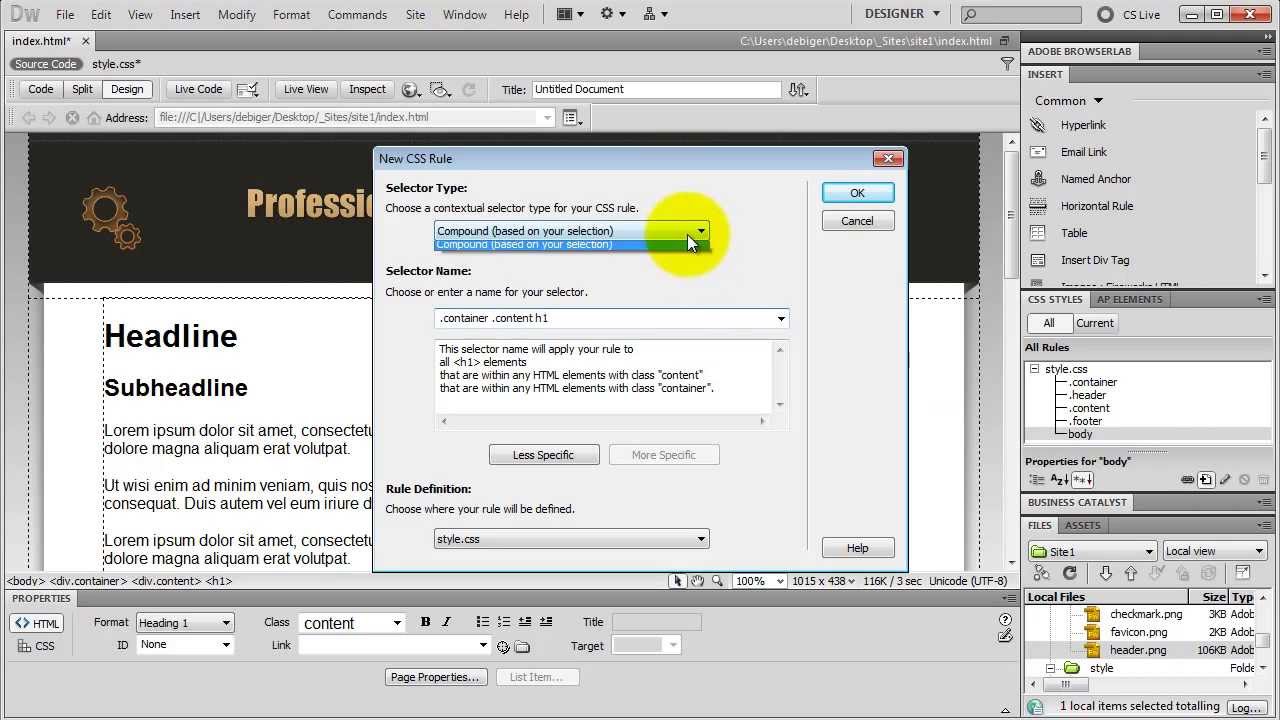The image size is (1280, 720).
Task: Click the Show category view icon
Action: [x=1037, y=480]
